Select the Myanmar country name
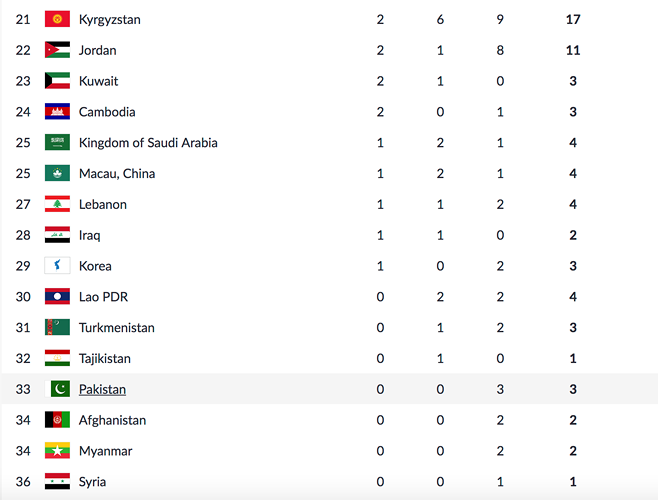 tap(105, 451)
